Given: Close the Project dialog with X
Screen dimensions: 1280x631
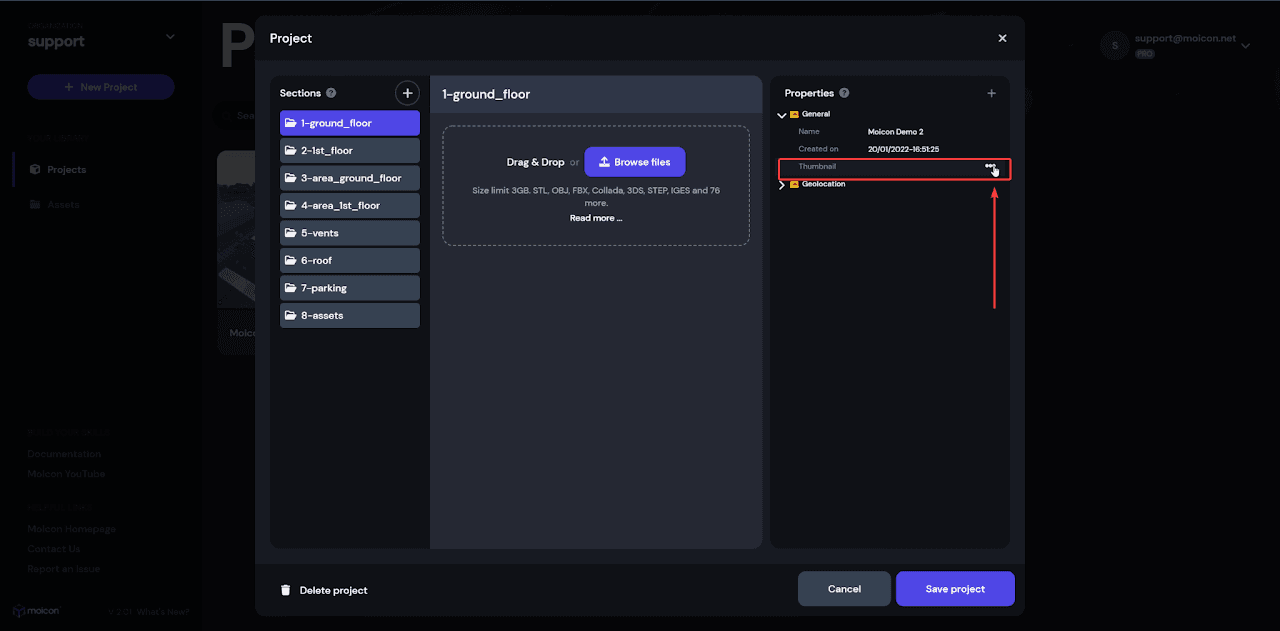Looking at the screenshot, I should pyautogui.click(x=1002, y=38).
